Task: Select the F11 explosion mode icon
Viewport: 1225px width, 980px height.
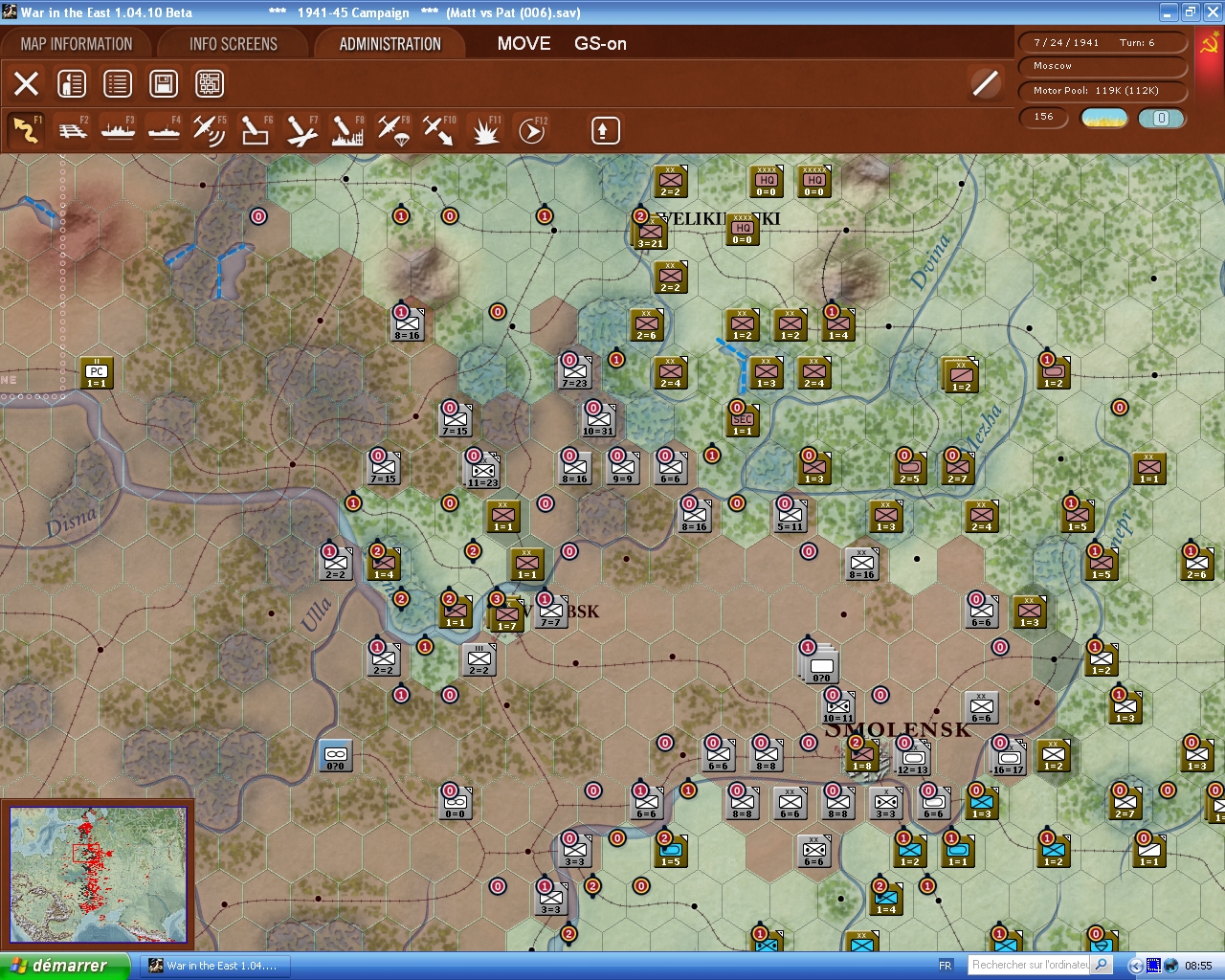Action: point(485,130)
